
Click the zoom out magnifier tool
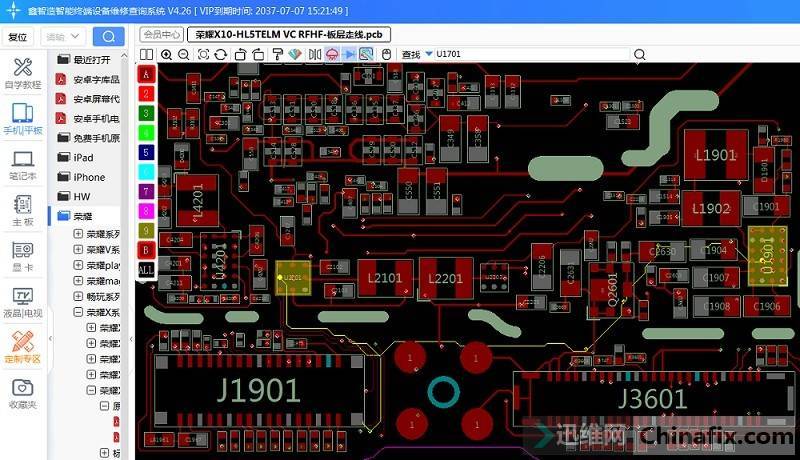(x=184, y=54)
